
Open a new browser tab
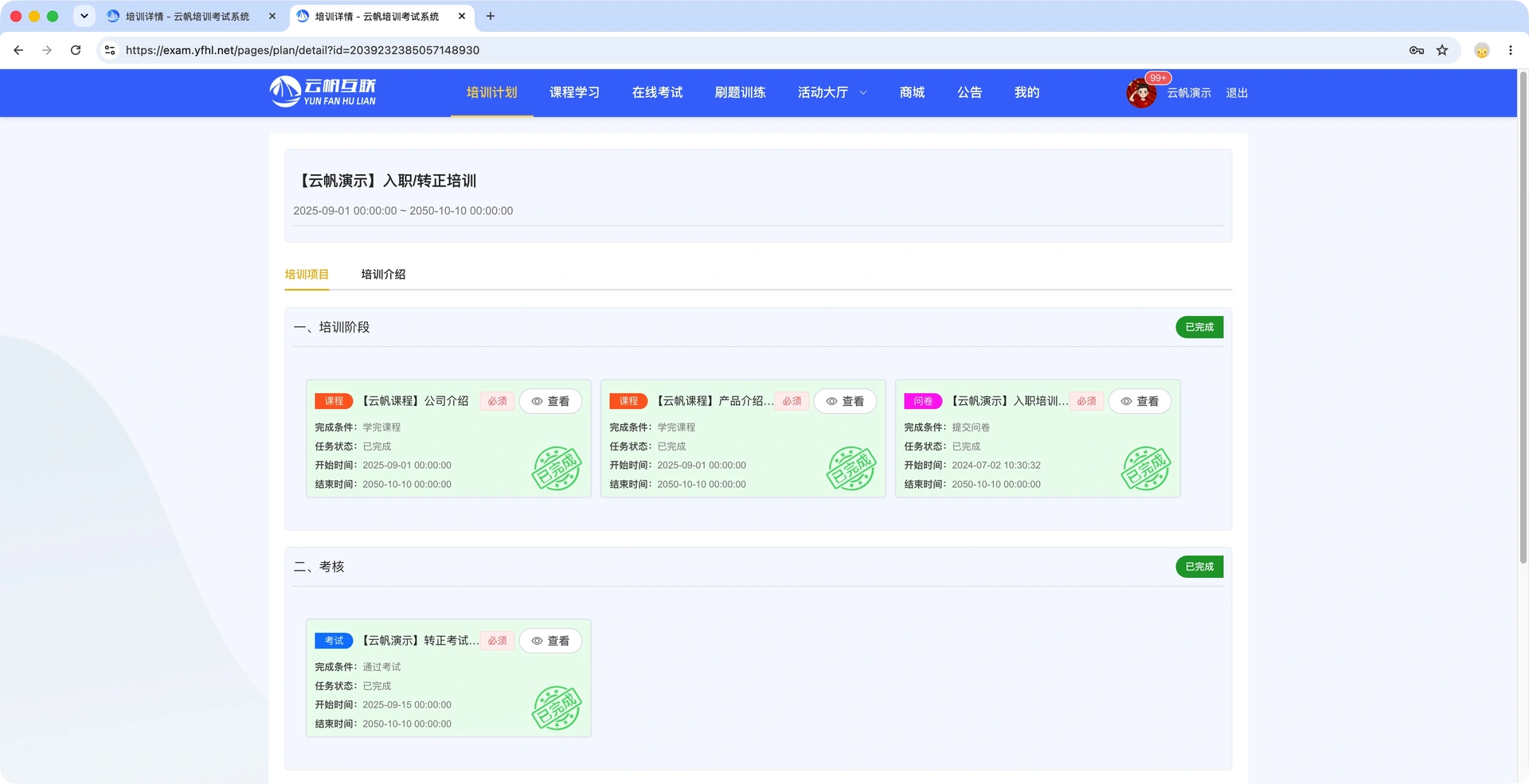click(491, 16)
